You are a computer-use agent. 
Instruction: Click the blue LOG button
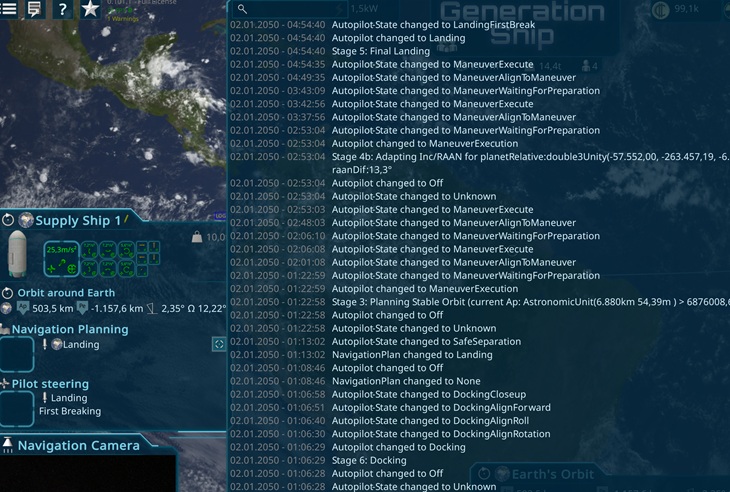(220, 216)
